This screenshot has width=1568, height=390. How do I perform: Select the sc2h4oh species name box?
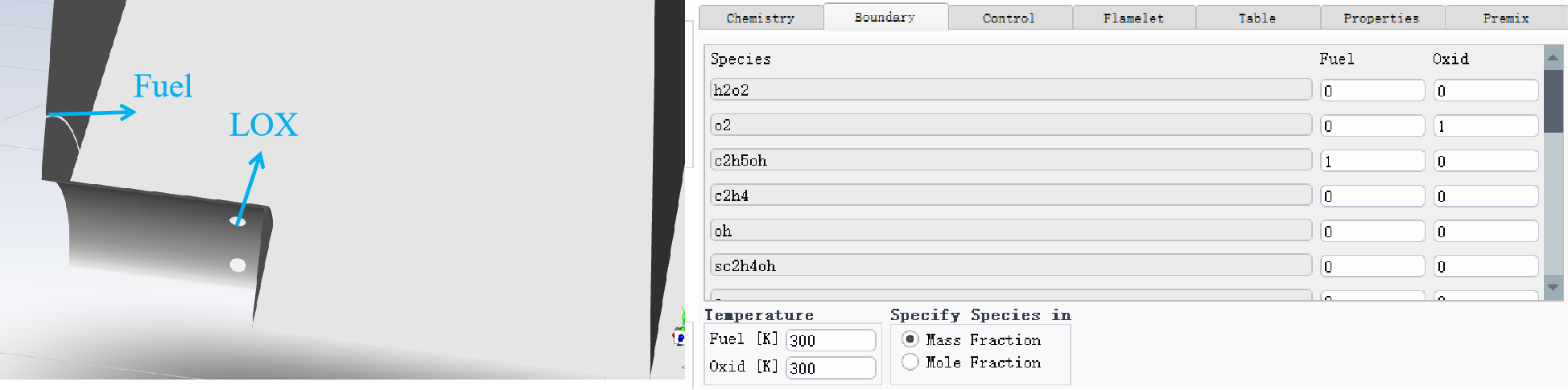(x=1010, y=265)
